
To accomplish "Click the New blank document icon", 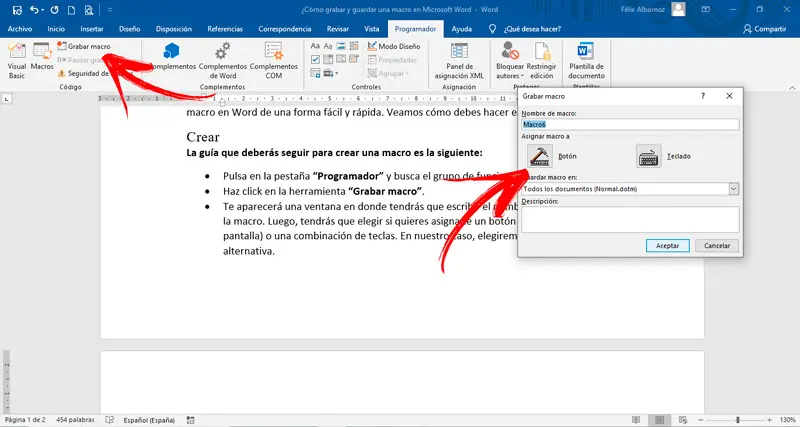I will tap(72, 10).
